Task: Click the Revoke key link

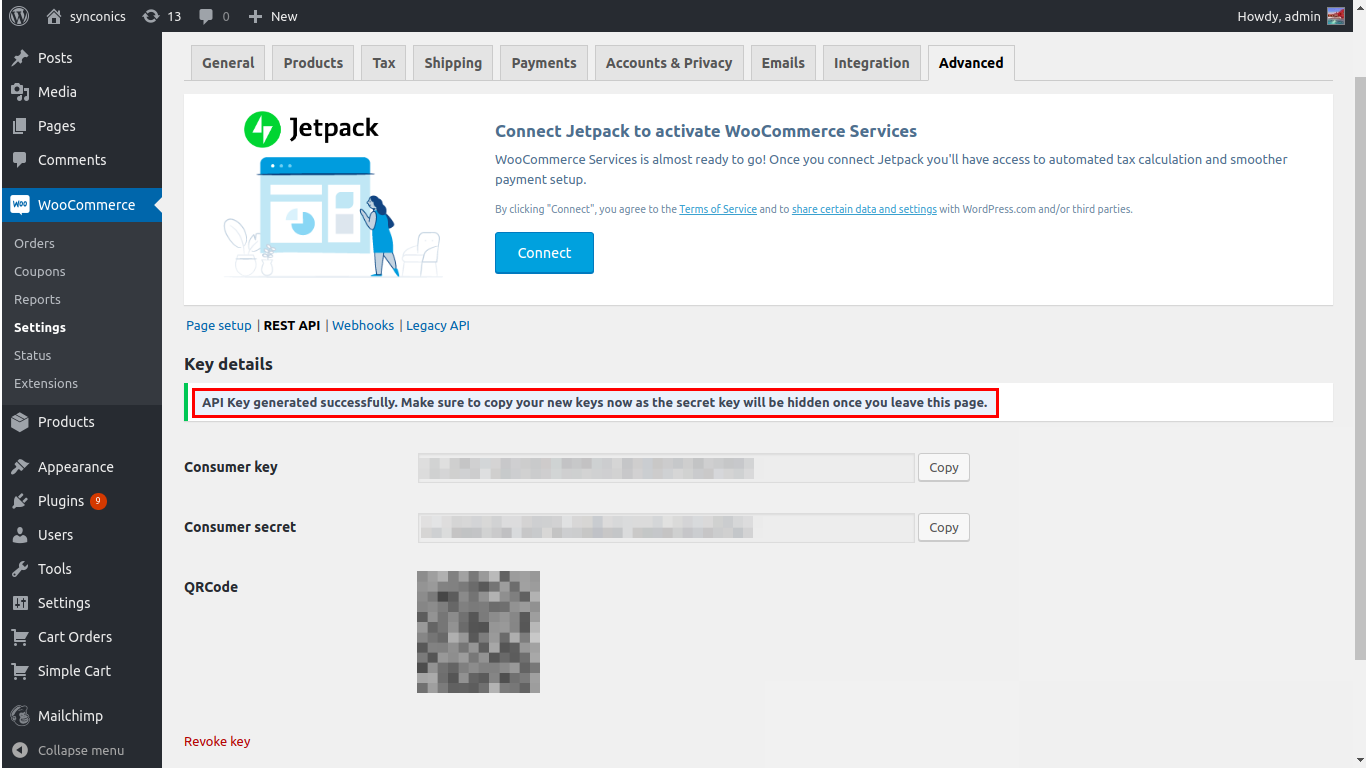Action: click(x=217, y=741)
